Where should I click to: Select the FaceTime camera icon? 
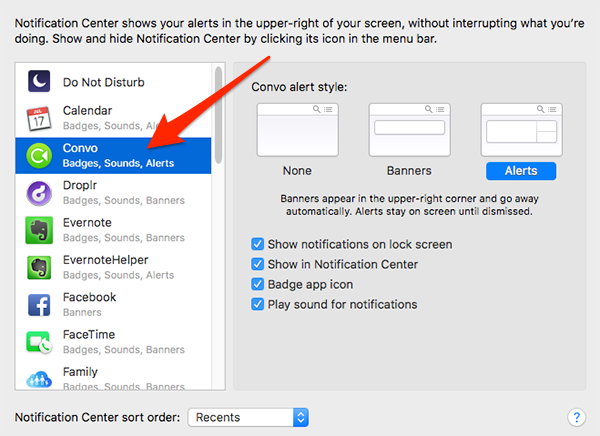pyautogui.click(x=39, y=342)
